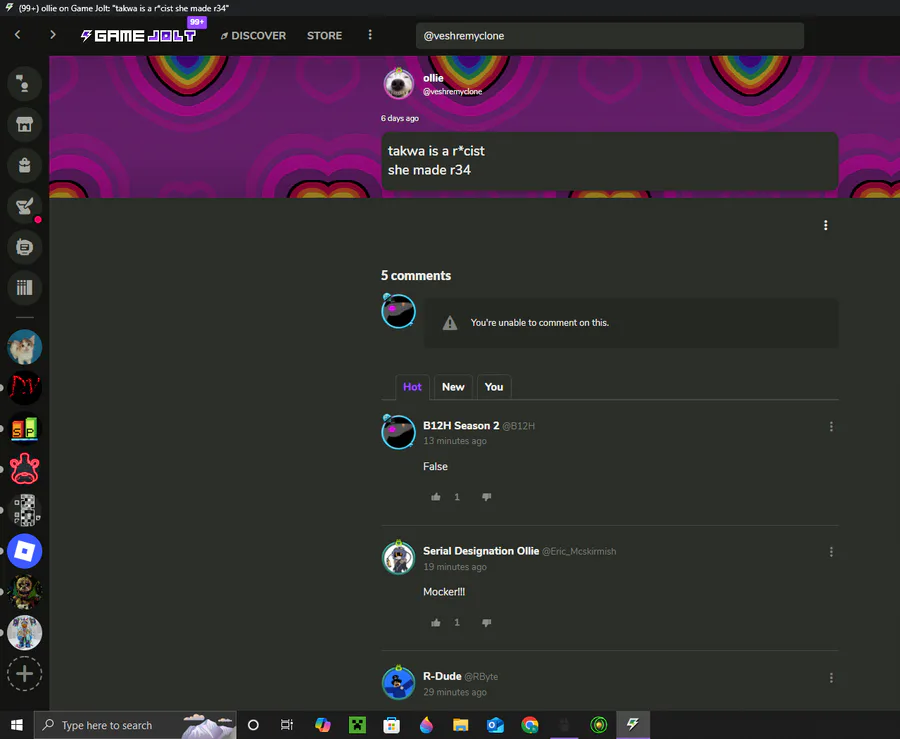Go forward with the right arrow
Viewport: 900px width, 739px height.
pyautogui.click(x=53, y=35)
